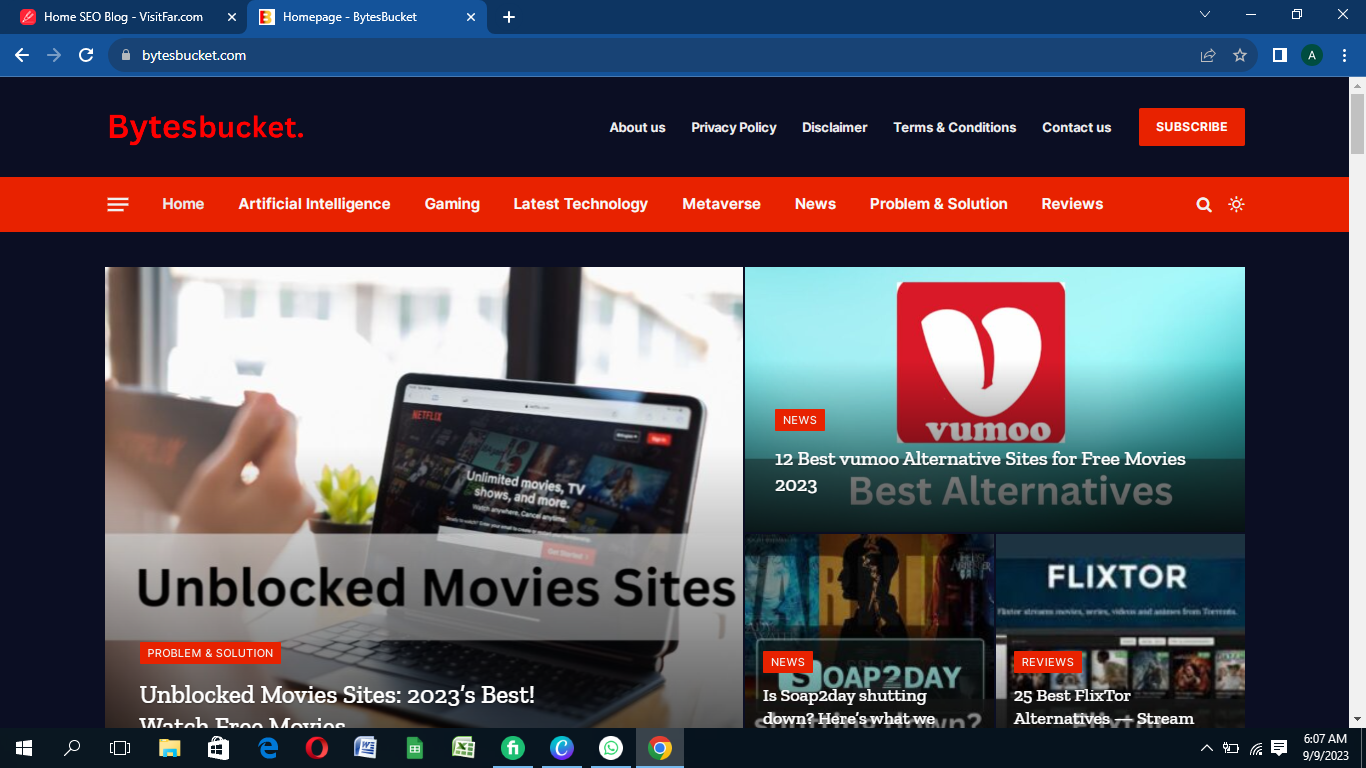Open the vumoo alternatives article
The image size is (1366, 768).
(979, 459)
